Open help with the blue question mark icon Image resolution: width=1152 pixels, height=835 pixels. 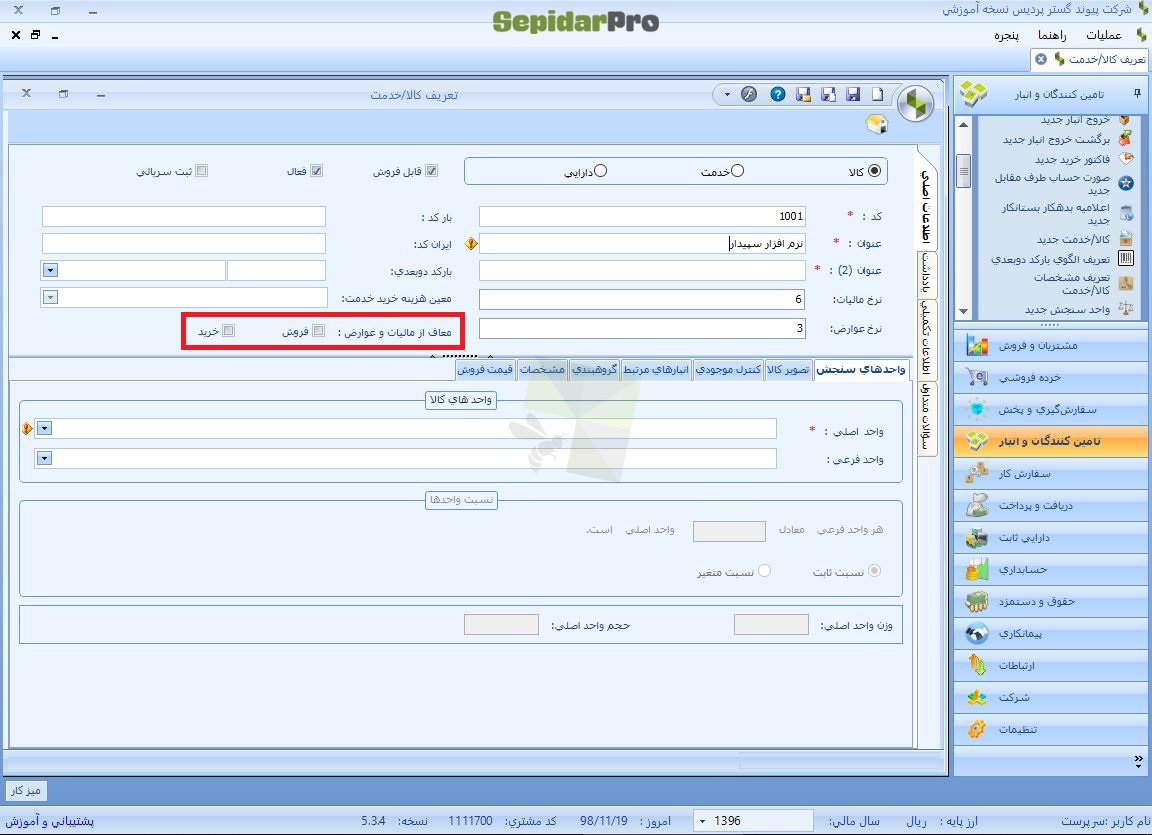[778, 94]
